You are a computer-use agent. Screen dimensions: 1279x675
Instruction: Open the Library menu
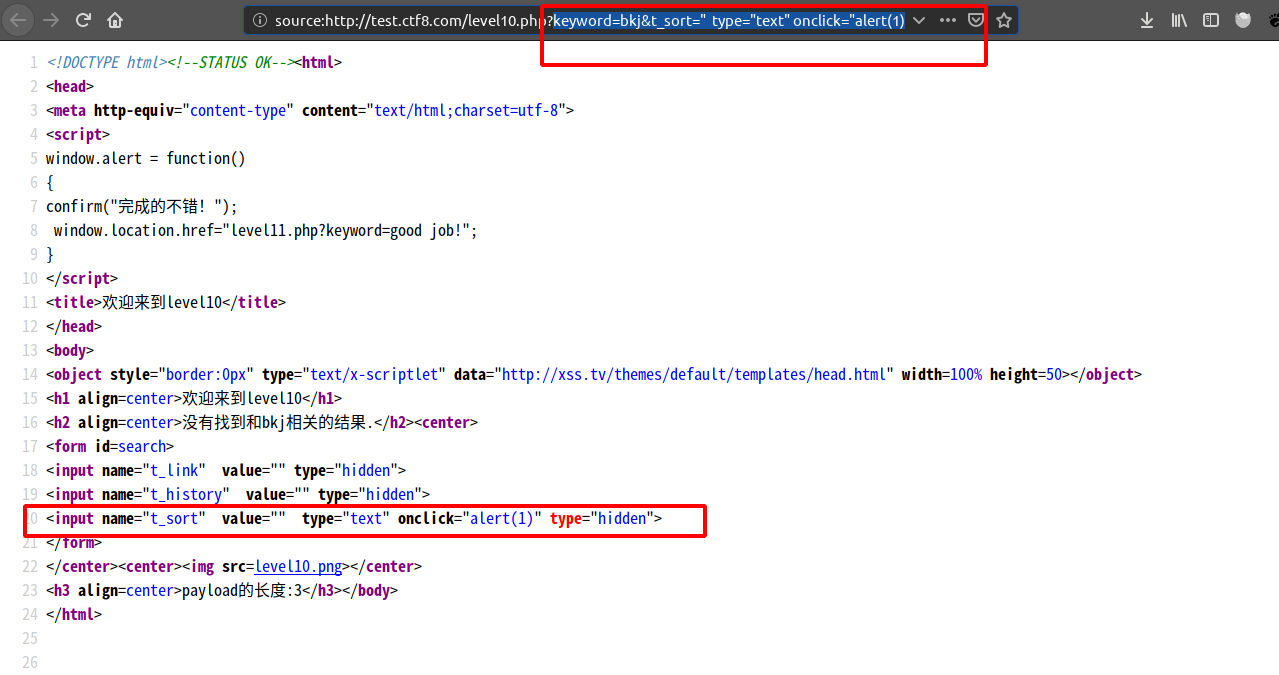[x=1179, y=20]
